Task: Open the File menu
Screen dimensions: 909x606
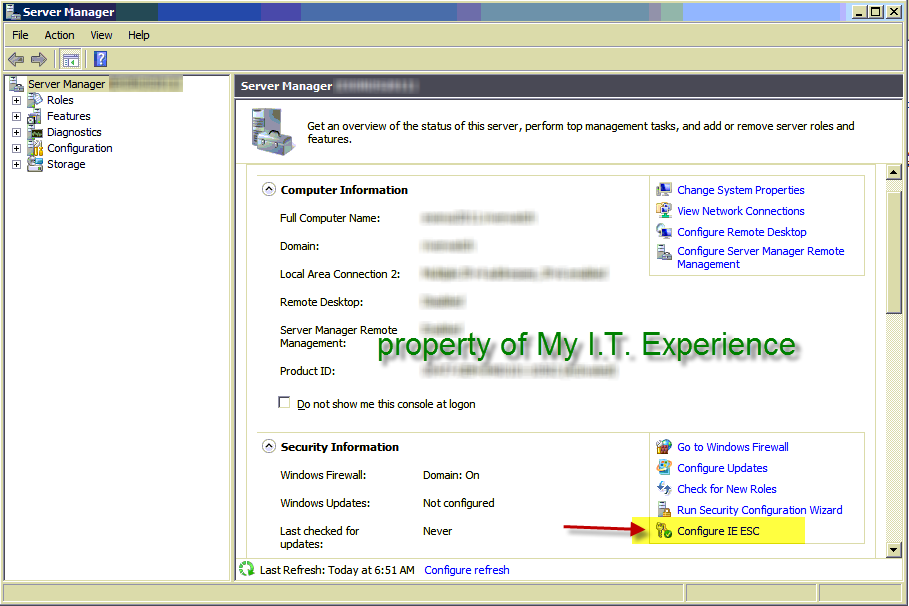Action: [x=20, y=35]
